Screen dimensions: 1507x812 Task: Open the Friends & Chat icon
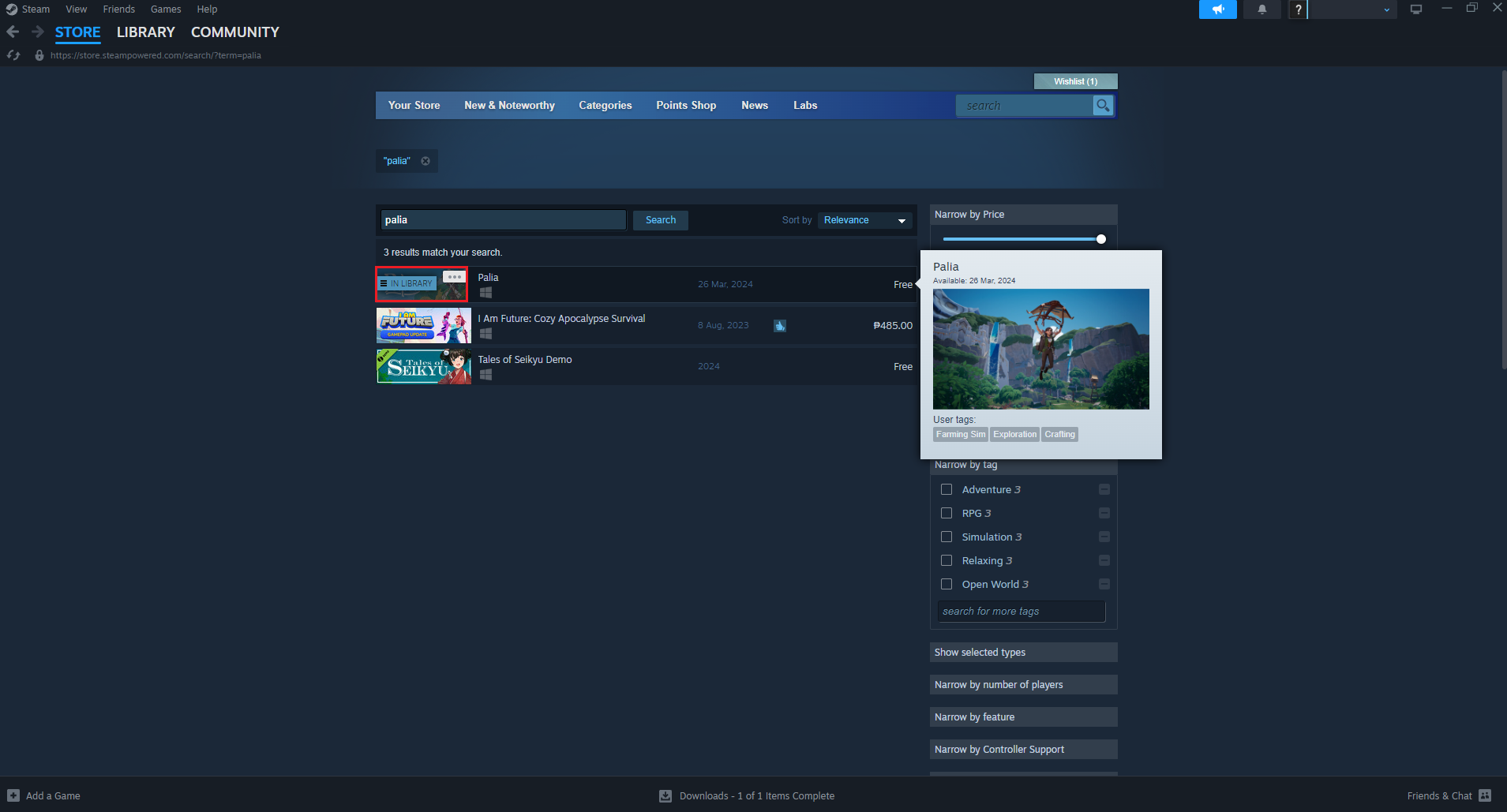[x=1485, y=795]
